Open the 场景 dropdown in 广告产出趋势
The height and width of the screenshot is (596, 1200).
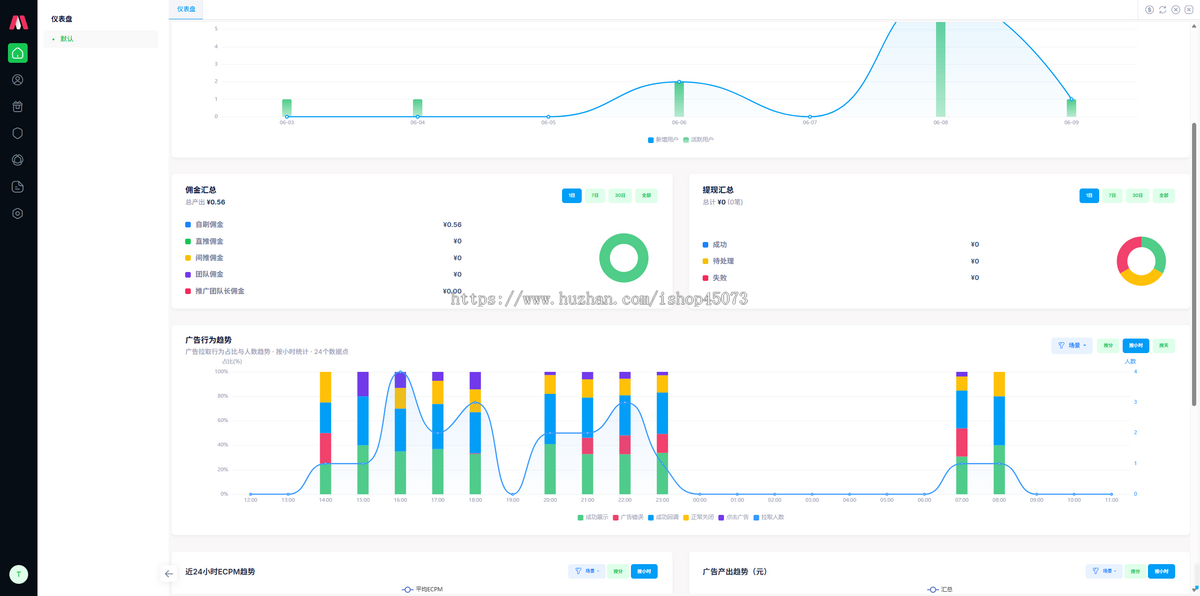pos(1104,571)
